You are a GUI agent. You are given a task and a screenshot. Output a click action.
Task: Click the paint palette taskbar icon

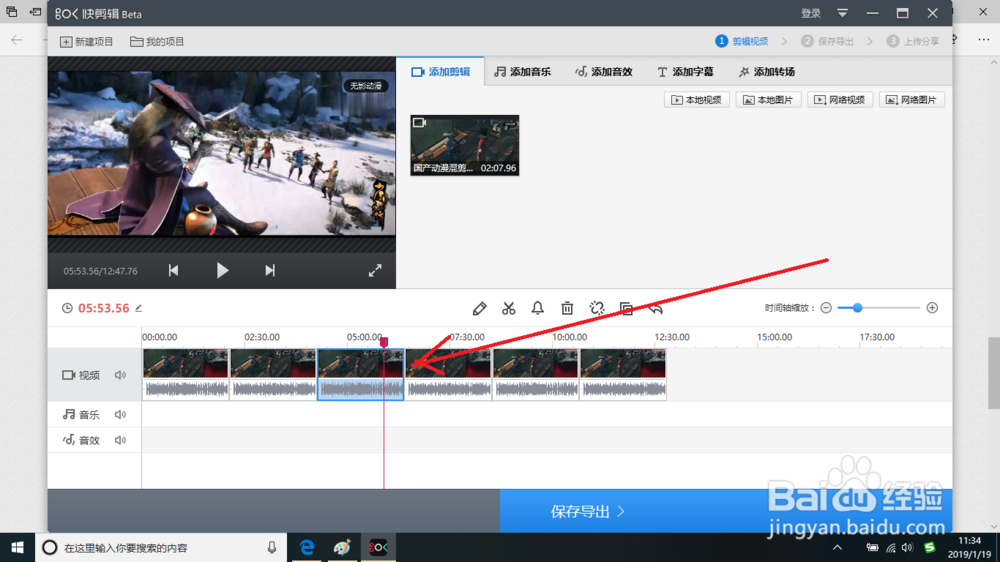tap(342, 547)
